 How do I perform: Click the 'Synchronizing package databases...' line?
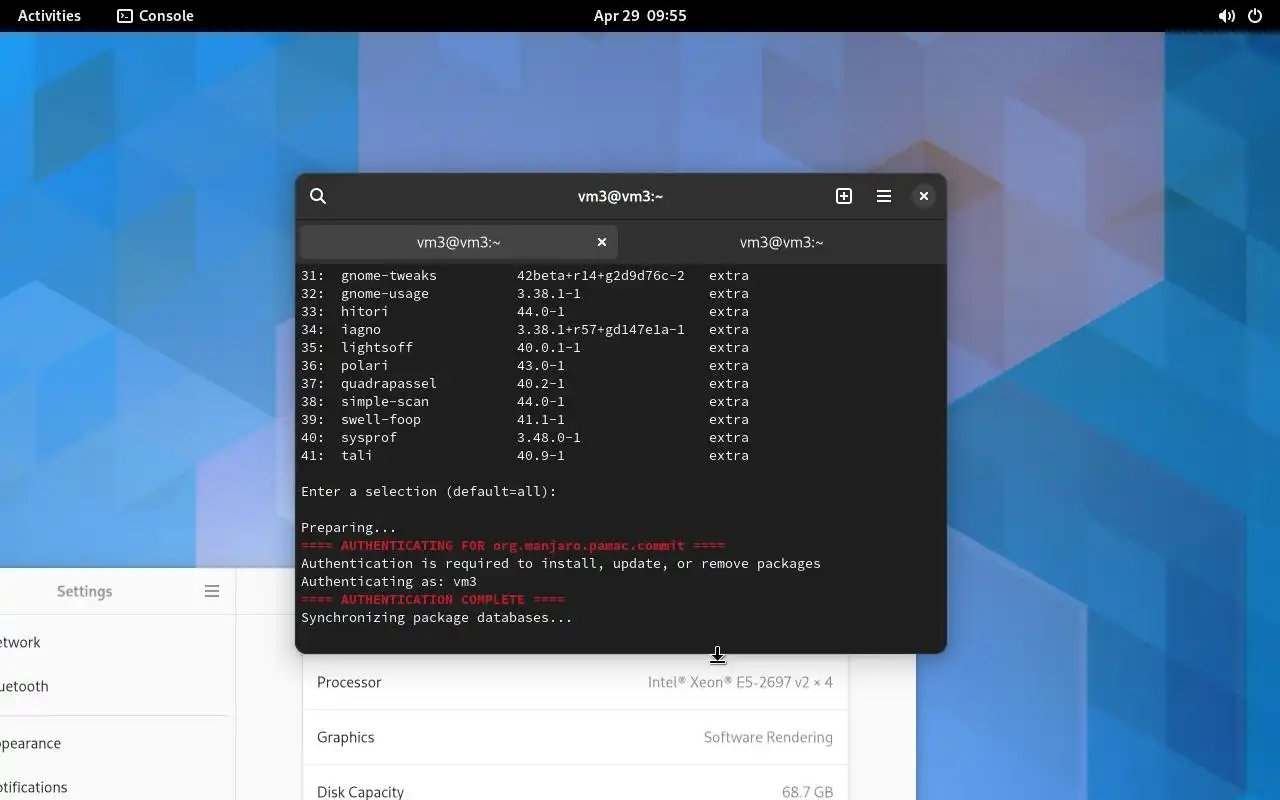point(437,617)
